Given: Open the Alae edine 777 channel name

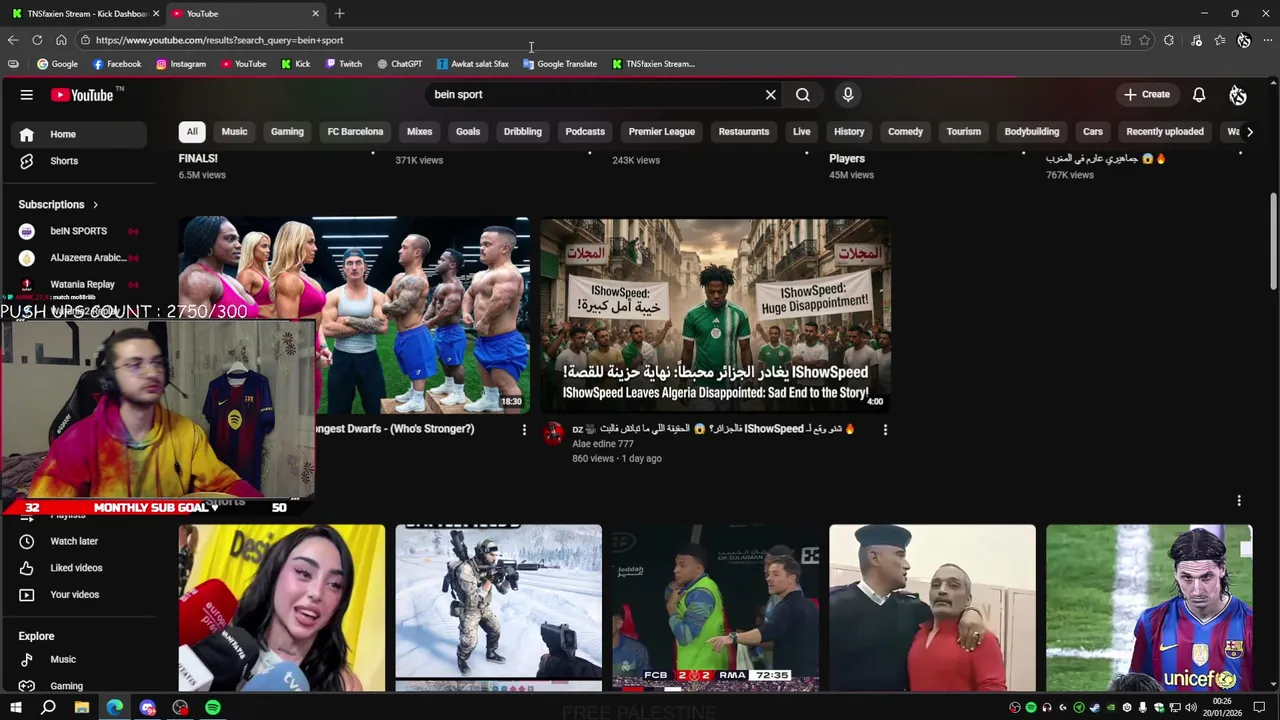Looking at the screenshot, I should (603, 444).
